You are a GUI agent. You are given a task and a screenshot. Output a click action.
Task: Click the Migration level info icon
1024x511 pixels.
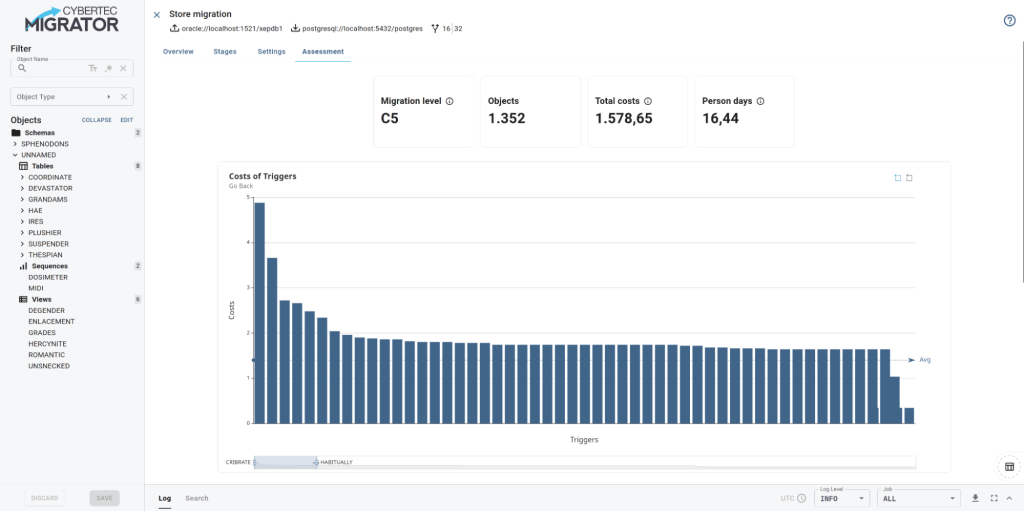[x=449, y=101]
